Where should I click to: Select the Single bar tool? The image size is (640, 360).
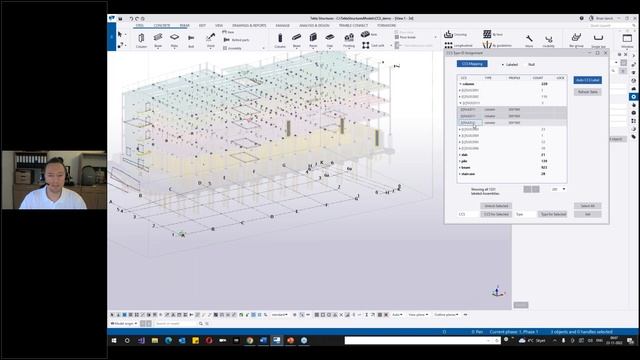(x=598, y=40)
